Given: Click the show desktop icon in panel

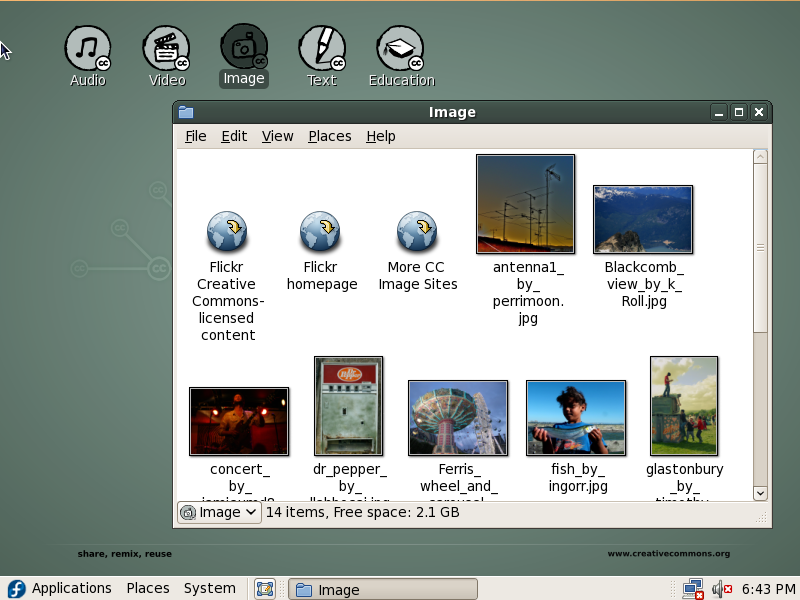Looking at the screenshot, I should pyautogui.click(x=265, y=589).
